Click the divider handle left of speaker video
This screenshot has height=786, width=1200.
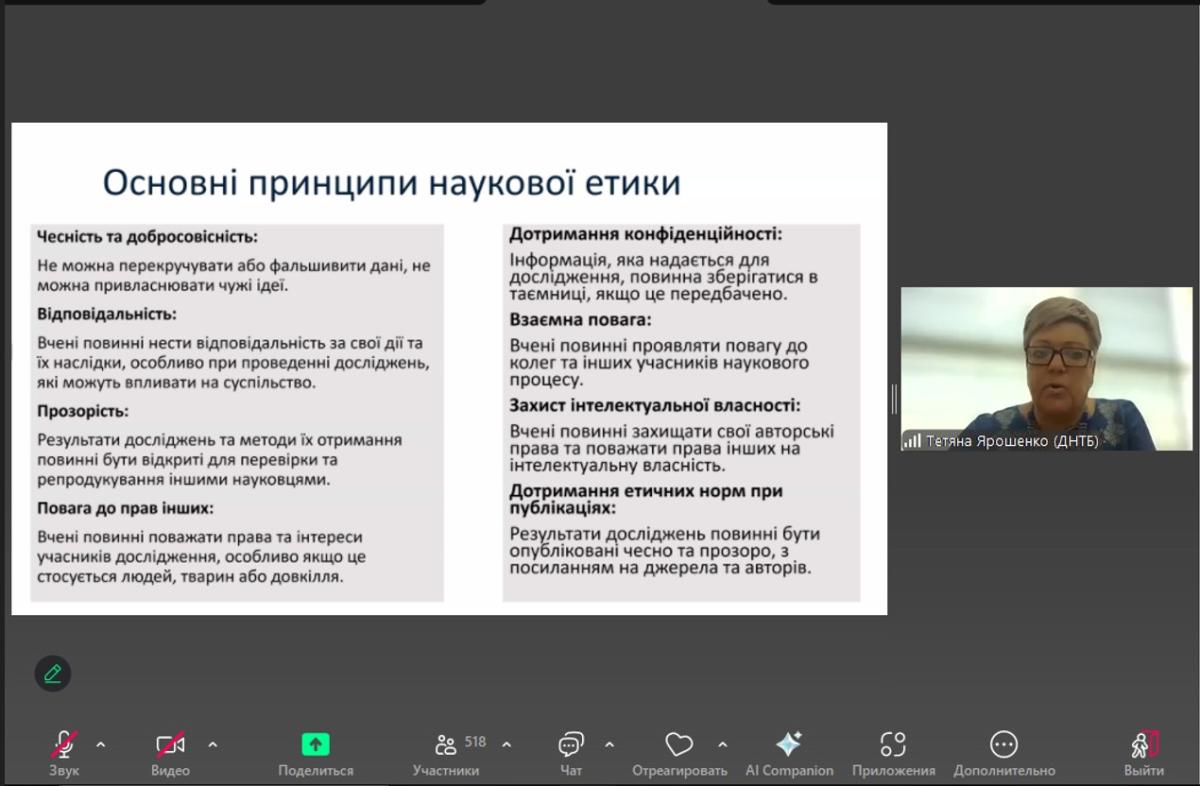tap(894, 399)
